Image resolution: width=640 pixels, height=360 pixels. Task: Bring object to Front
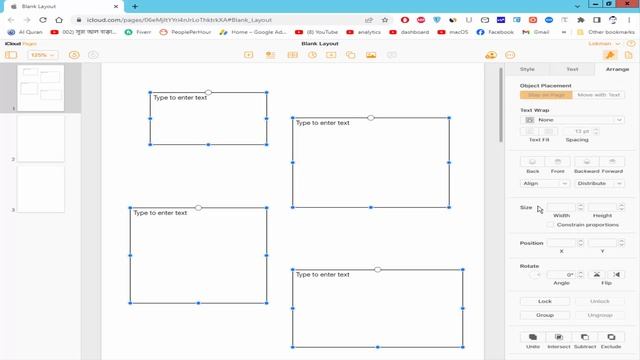[x=558, y=162]
